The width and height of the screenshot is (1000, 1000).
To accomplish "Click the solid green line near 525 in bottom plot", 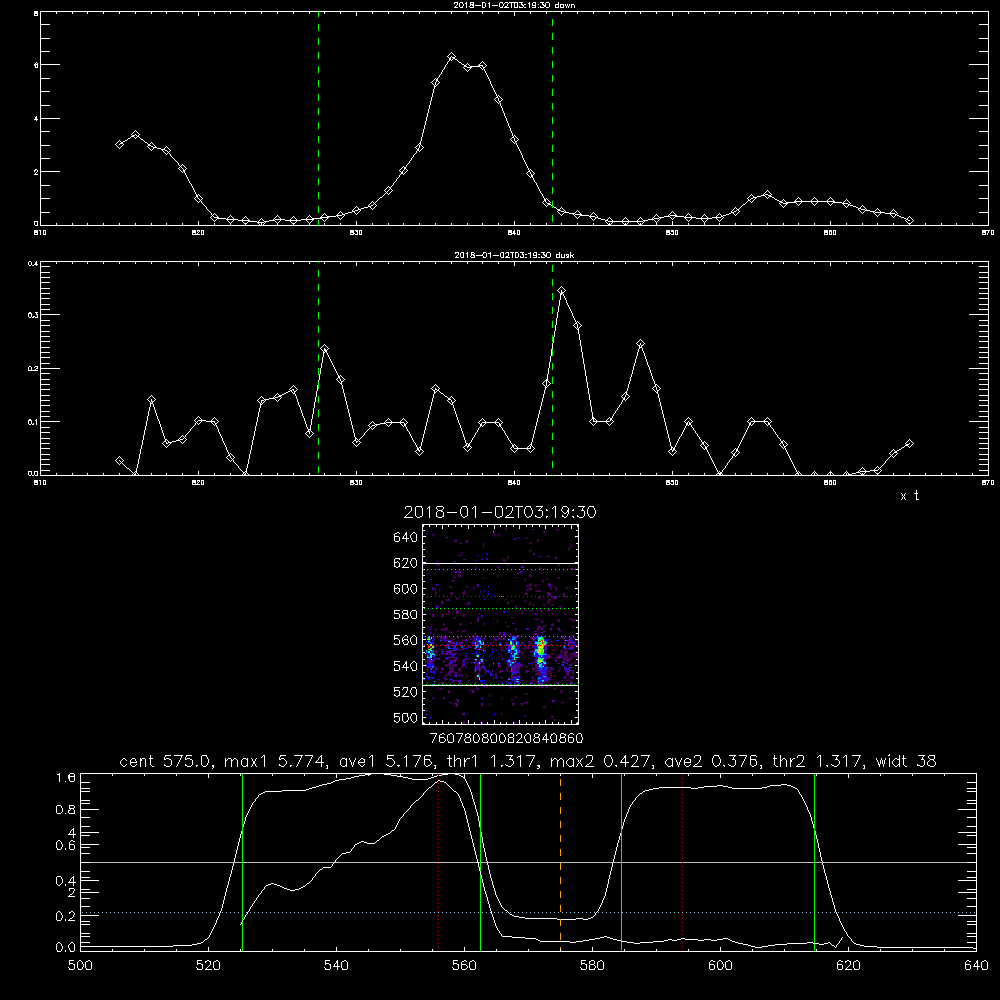I will pos(242,861).
